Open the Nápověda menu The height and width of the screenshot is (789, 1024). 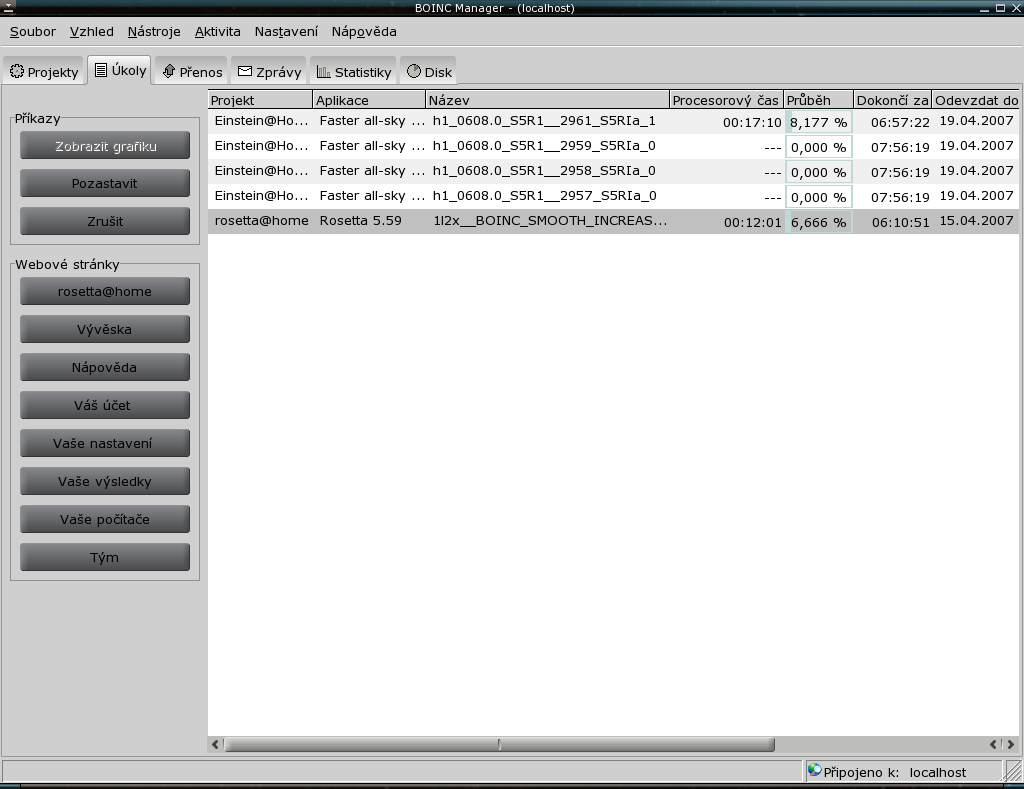point(364,31)
